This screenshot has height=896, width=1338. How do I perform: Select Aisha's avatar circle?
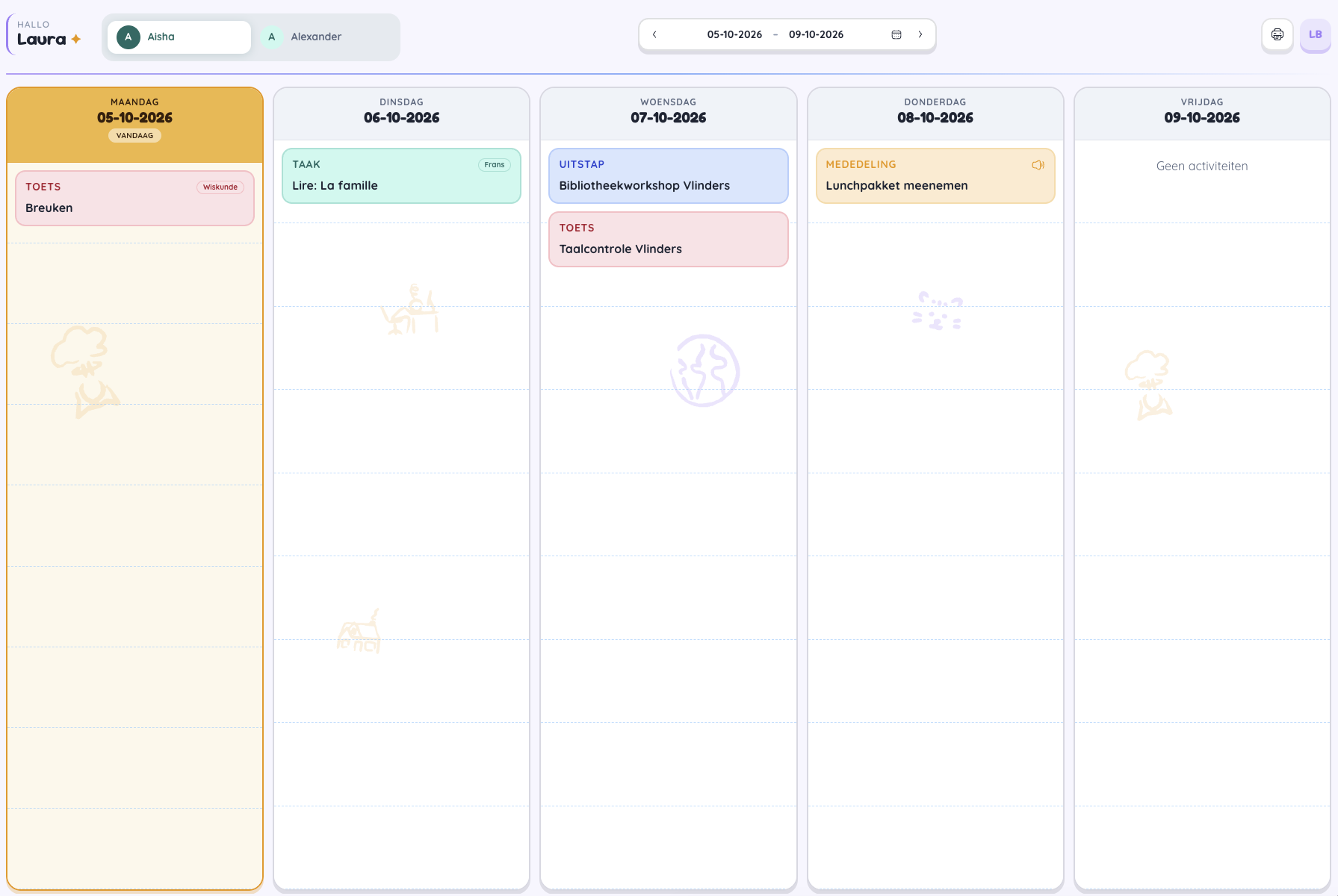pyautogui.click(x=128, y=37)
